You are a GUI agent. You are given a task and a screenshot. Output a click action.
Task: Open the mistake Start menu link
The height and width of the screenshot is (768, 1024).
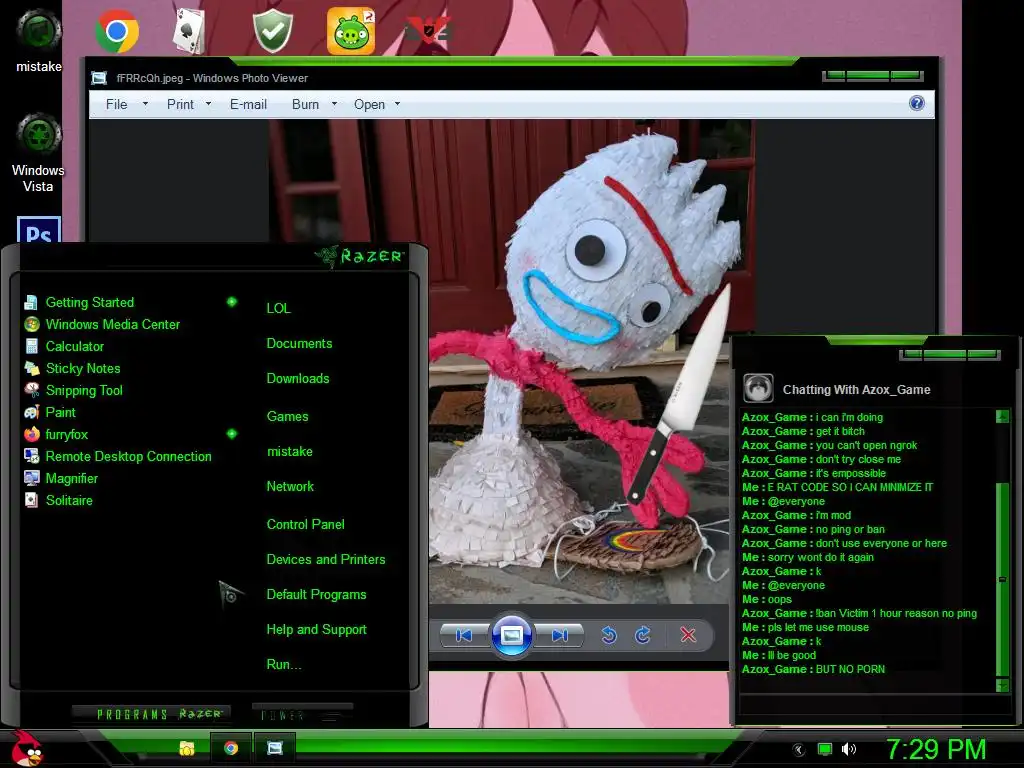point(289,452)
